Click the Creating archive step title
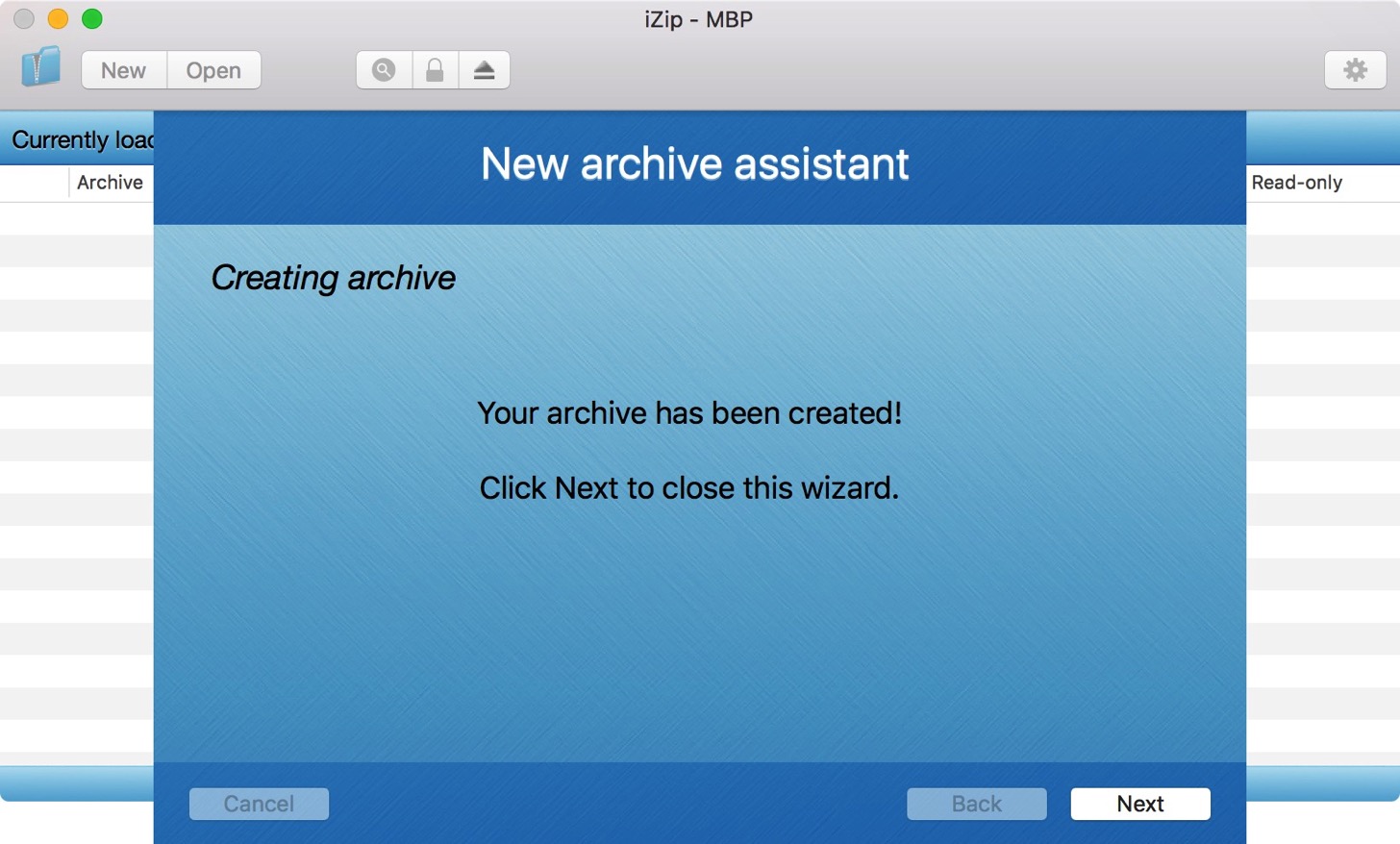The height and width of the screenshot is (844, 1400). click(333, 278)
